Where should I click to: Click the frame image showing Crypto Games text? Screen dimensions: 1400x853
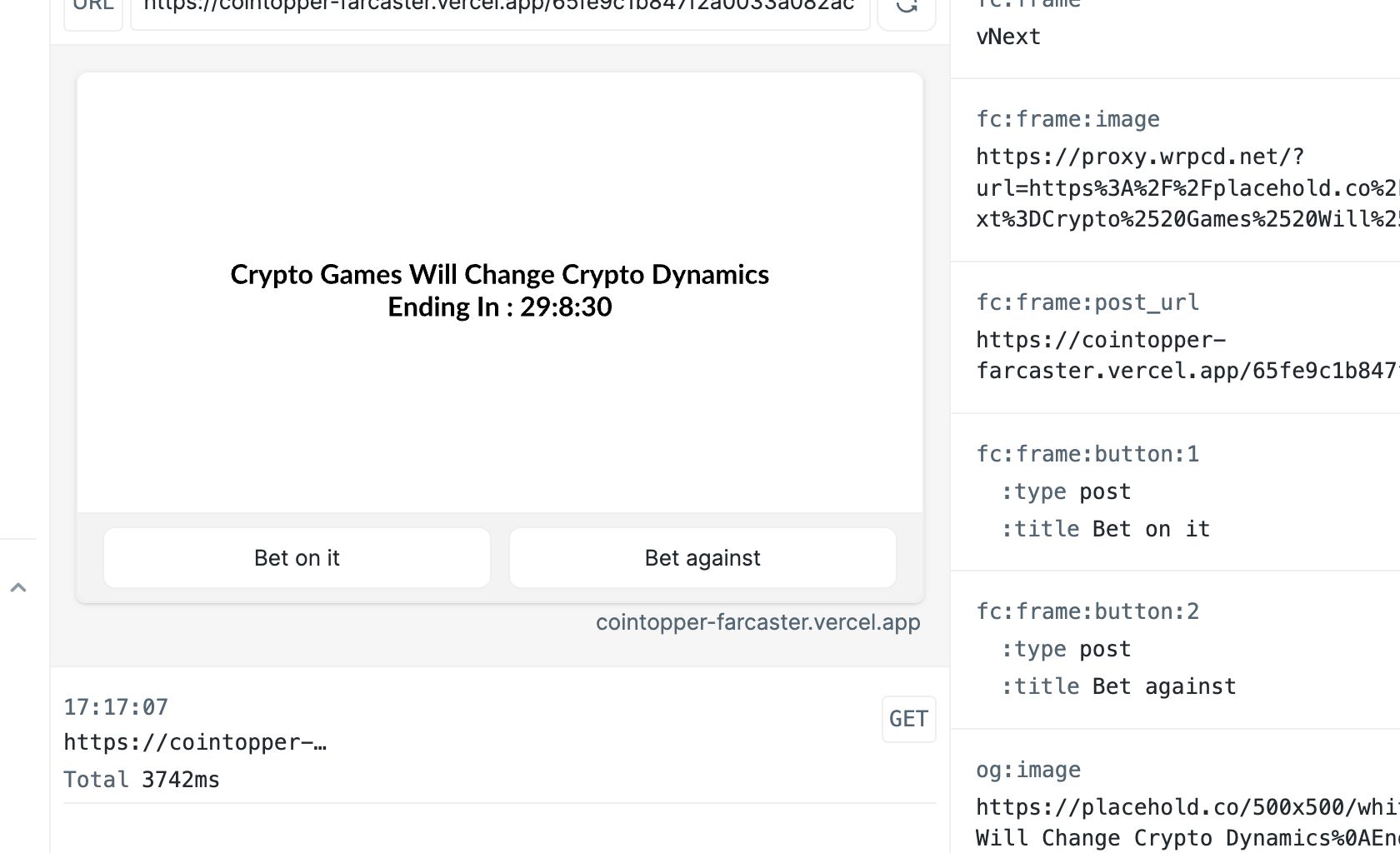500,292
